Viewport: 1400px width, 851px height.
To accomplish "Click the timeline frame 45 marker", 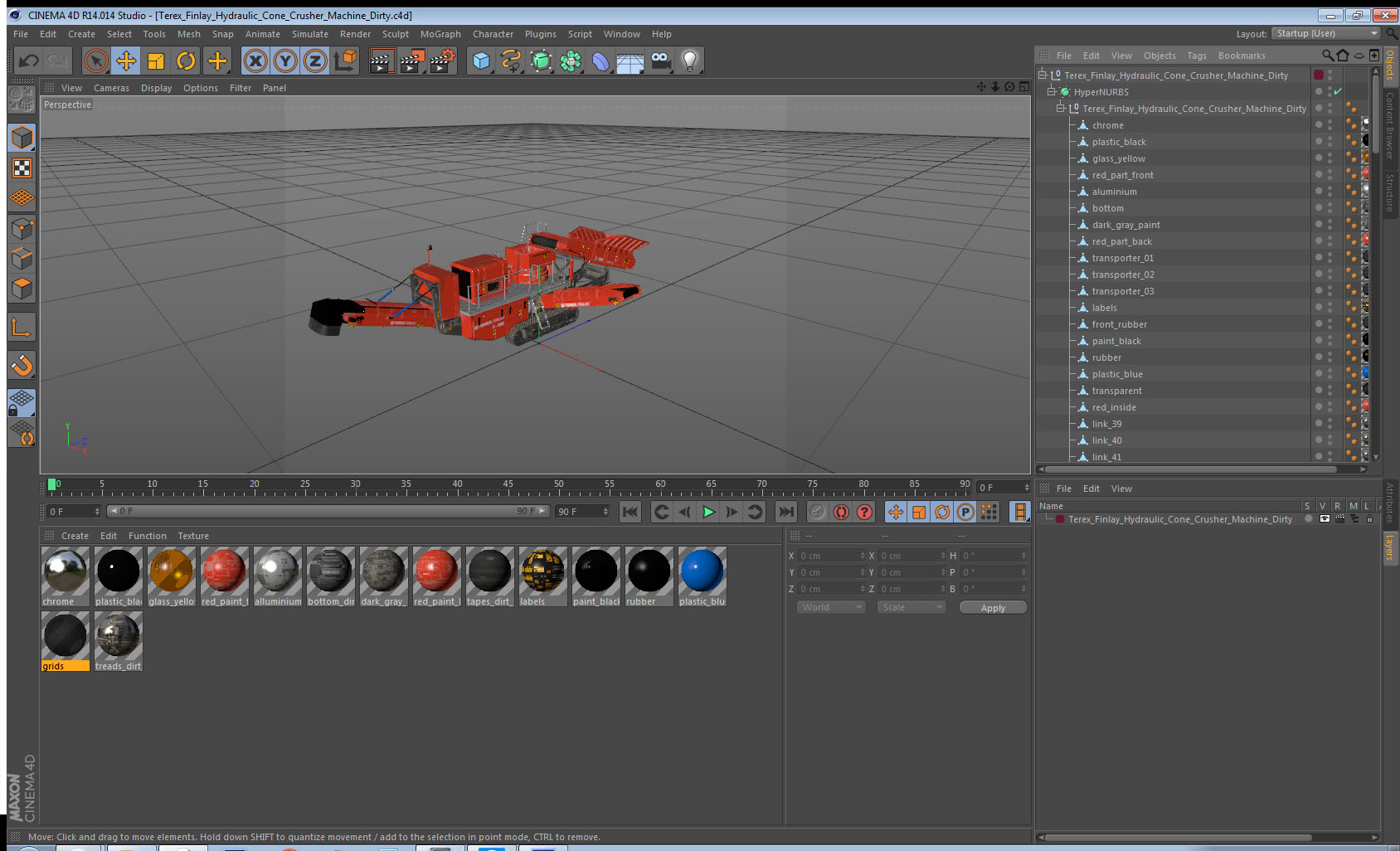I will 508,486.
